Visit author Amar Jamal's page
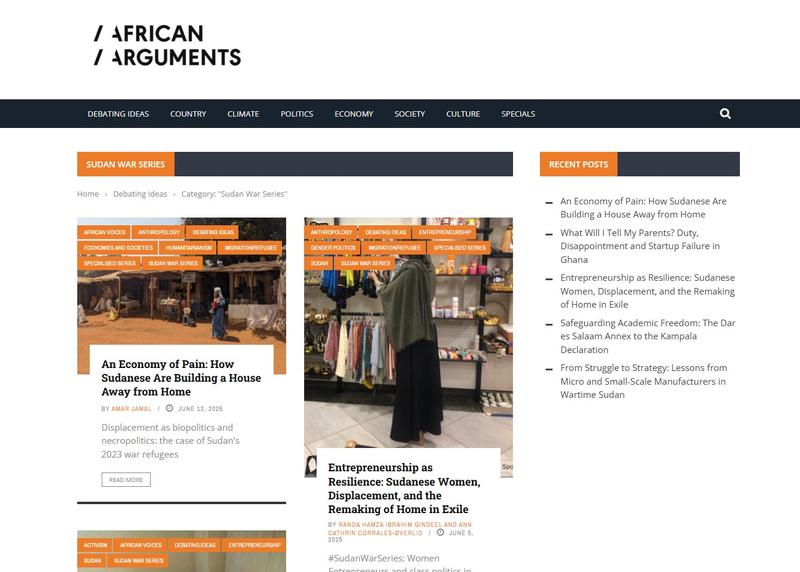This screenshot has width=800, height=572. (x=131, y=409)
